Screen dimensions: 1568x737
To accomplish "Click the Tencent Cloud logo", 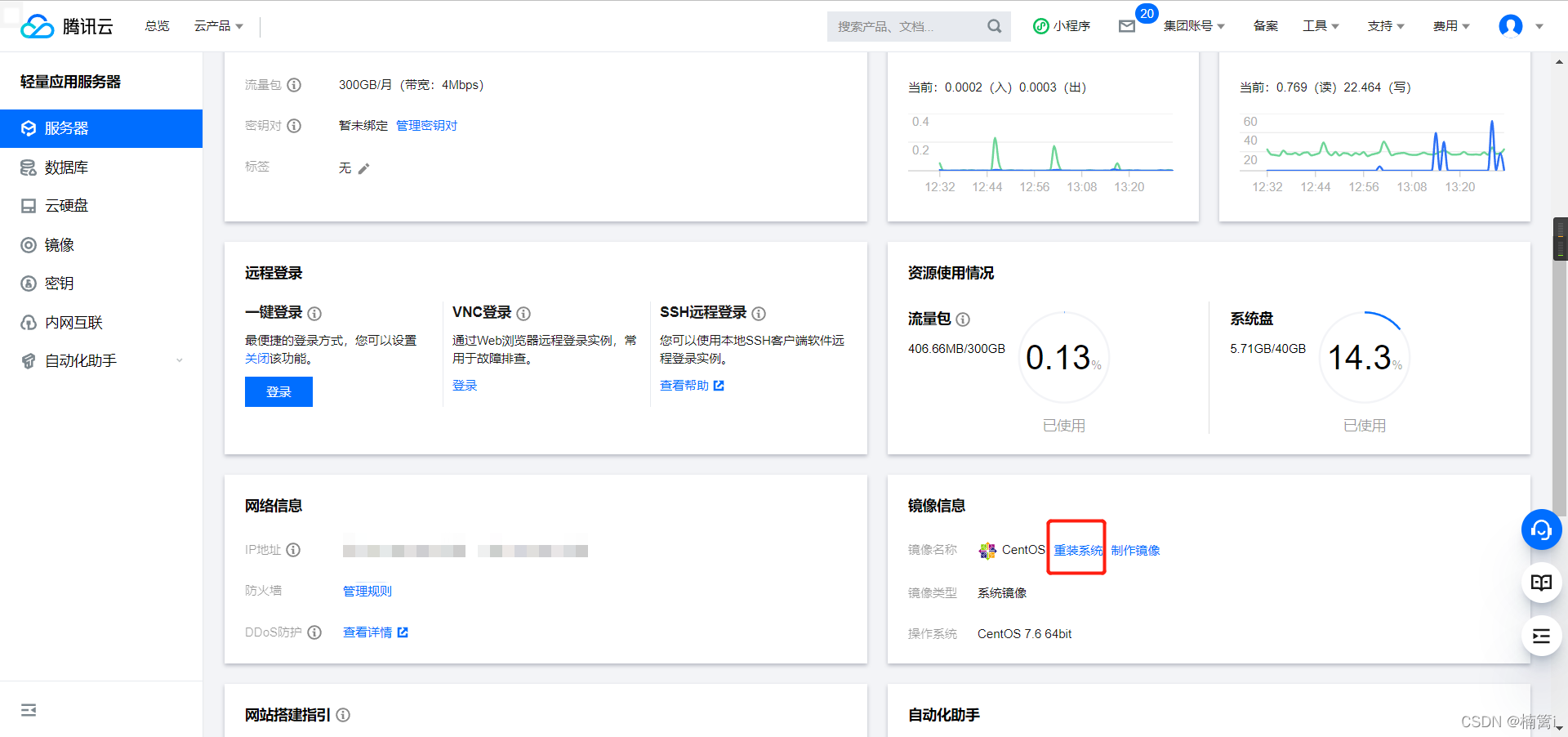I will click(x=67, y=26).
